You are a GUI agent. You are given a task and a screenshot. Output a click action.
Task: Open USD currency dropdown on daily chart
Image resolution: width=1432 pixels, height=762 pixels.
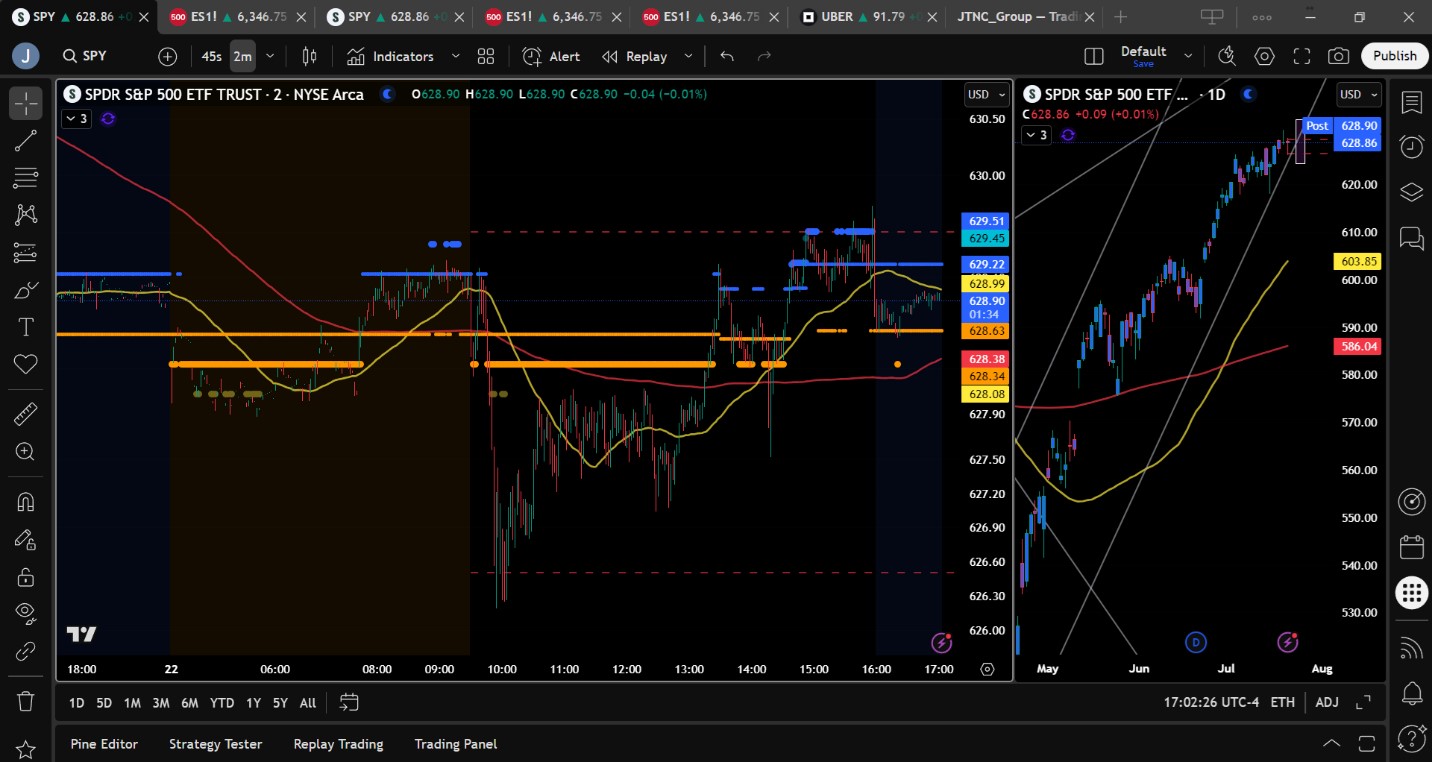(1359, 95)
